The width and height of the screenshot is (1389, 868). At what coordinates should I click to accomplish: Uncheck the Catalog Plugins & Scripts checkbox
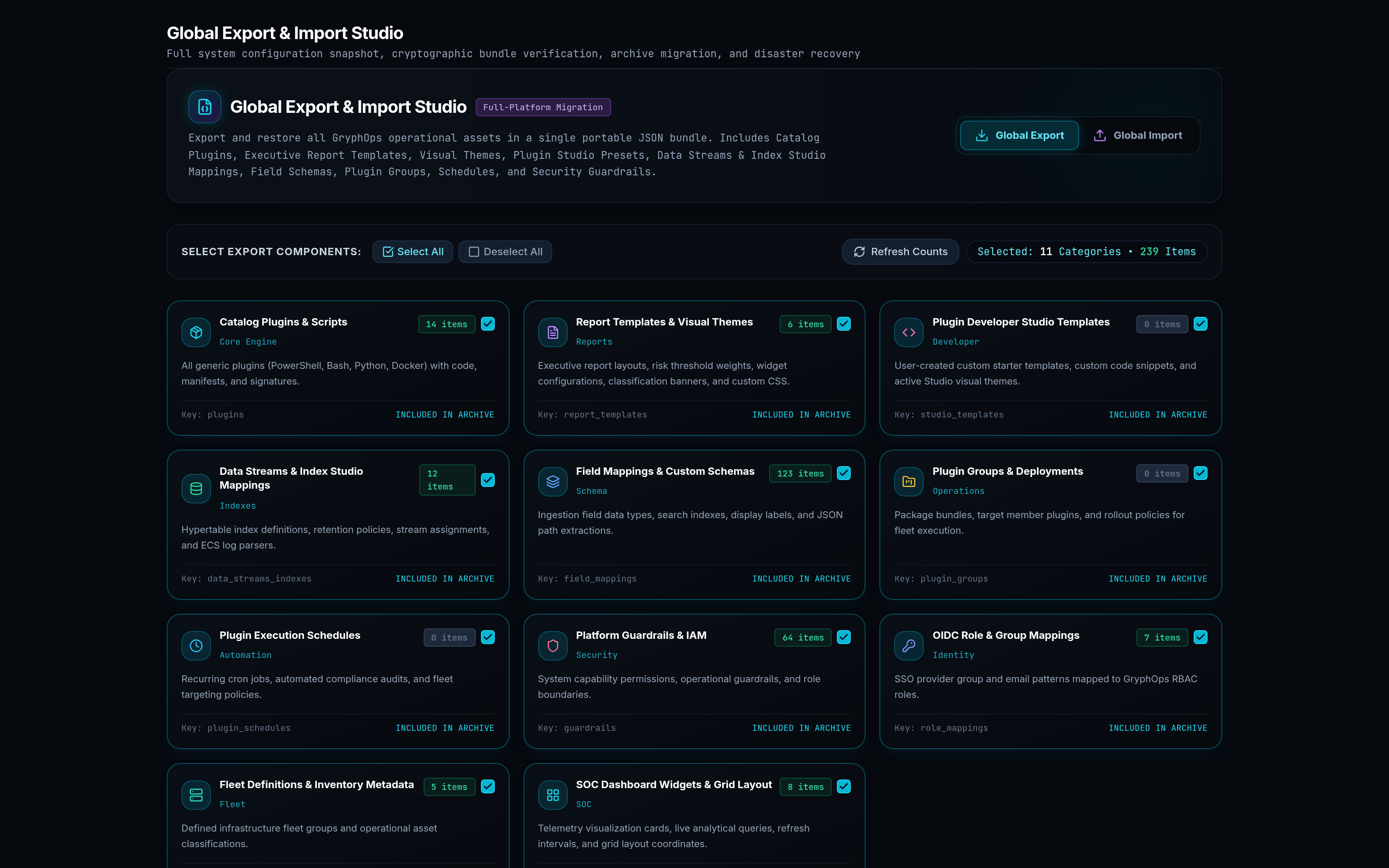coord(488,324)
